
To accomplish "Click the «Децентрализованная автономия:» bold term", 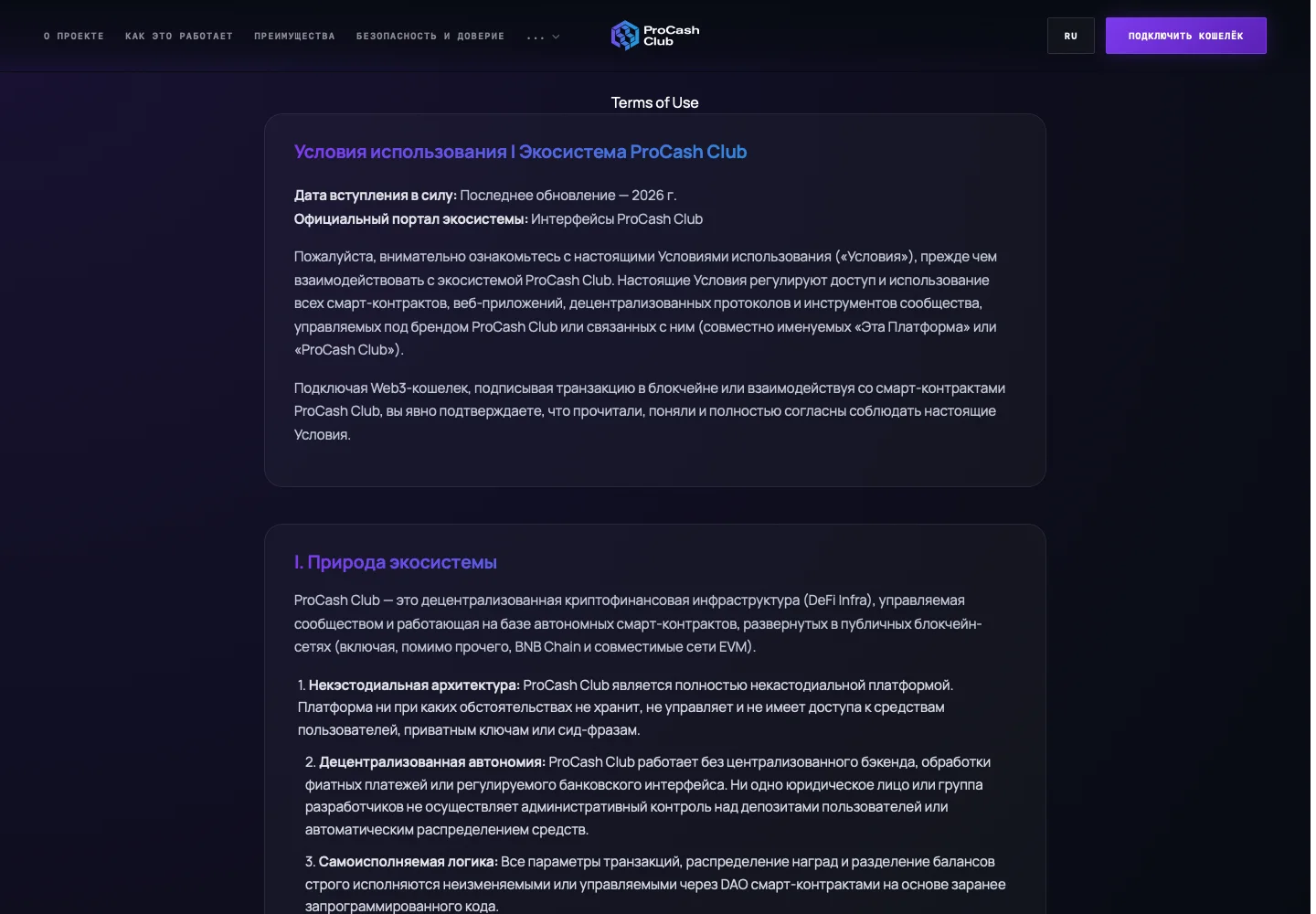I will (432, 762).
